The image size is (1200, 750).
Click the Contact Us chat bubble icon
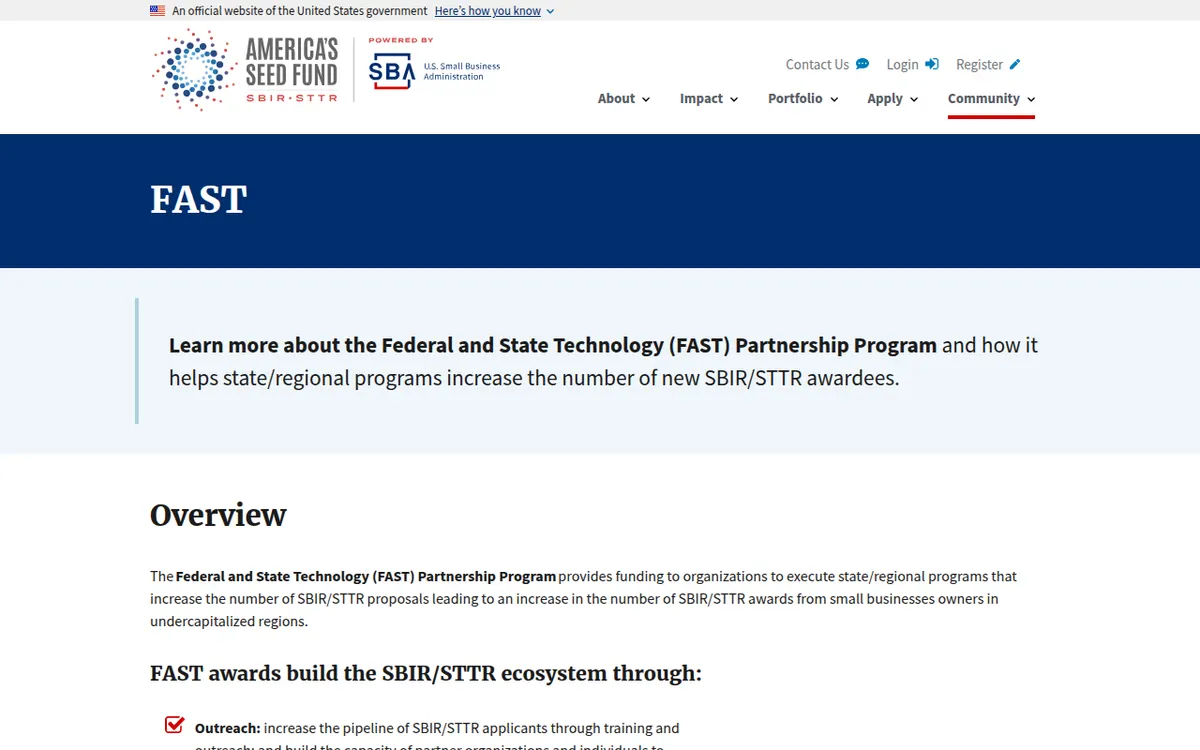[863, 64]
